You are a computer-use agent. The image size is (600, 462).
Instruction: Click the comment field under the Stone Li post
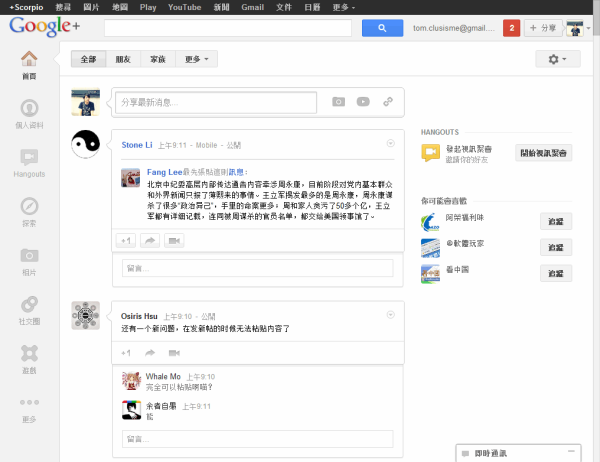pos(258,268)
